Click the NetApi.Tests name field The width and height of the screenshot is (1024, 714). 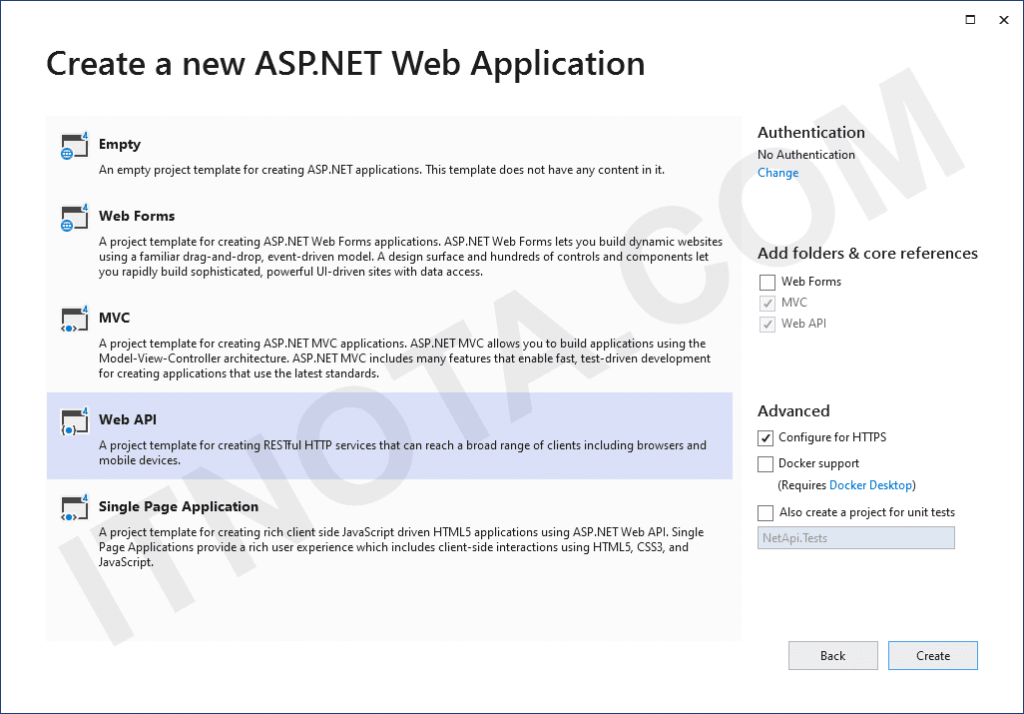pyautogui.click(x=855, y=538)
